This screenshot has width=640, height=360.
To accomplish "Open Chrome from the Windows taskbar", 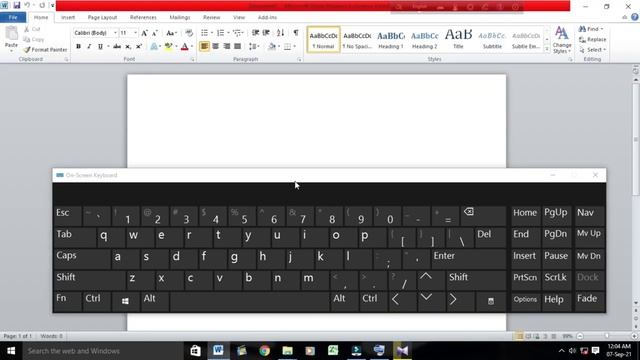I will click(x=264, y=351).
